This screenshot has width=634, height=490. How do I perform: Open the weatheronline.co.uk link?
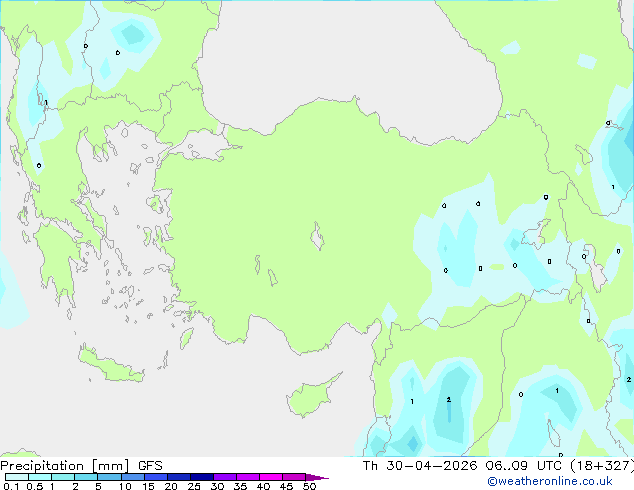(550, 481)
